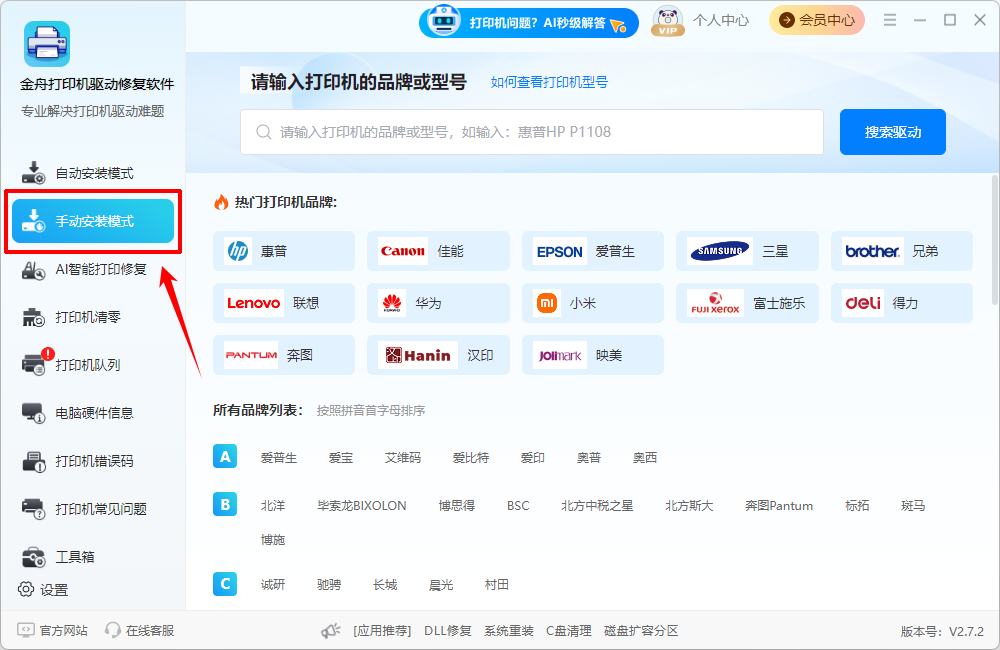Choose 奥普 brand

pyautogui.click(x=589, y=457)
